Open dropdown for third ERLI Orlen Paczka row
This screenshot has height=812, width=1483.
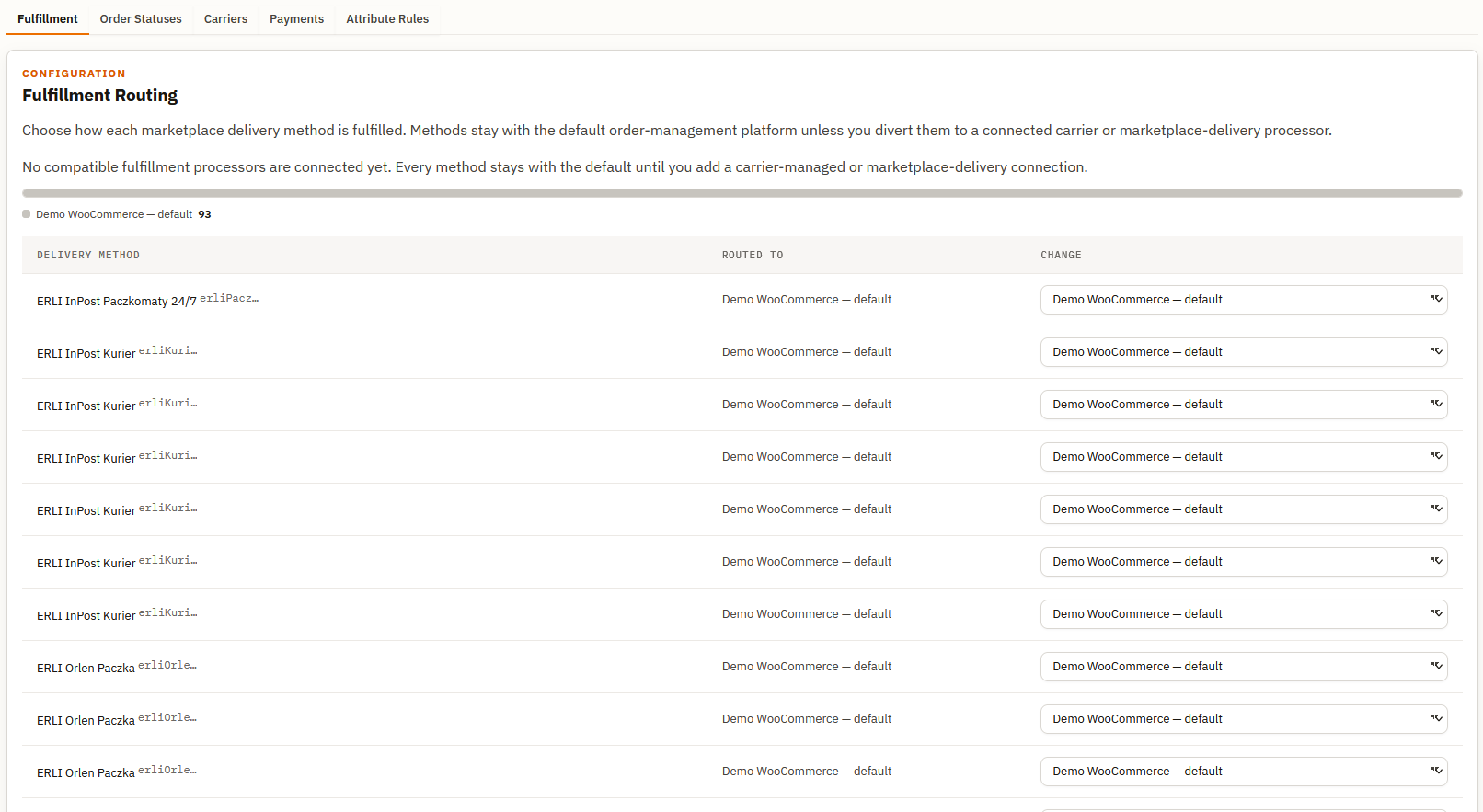tap(1244, 772)
